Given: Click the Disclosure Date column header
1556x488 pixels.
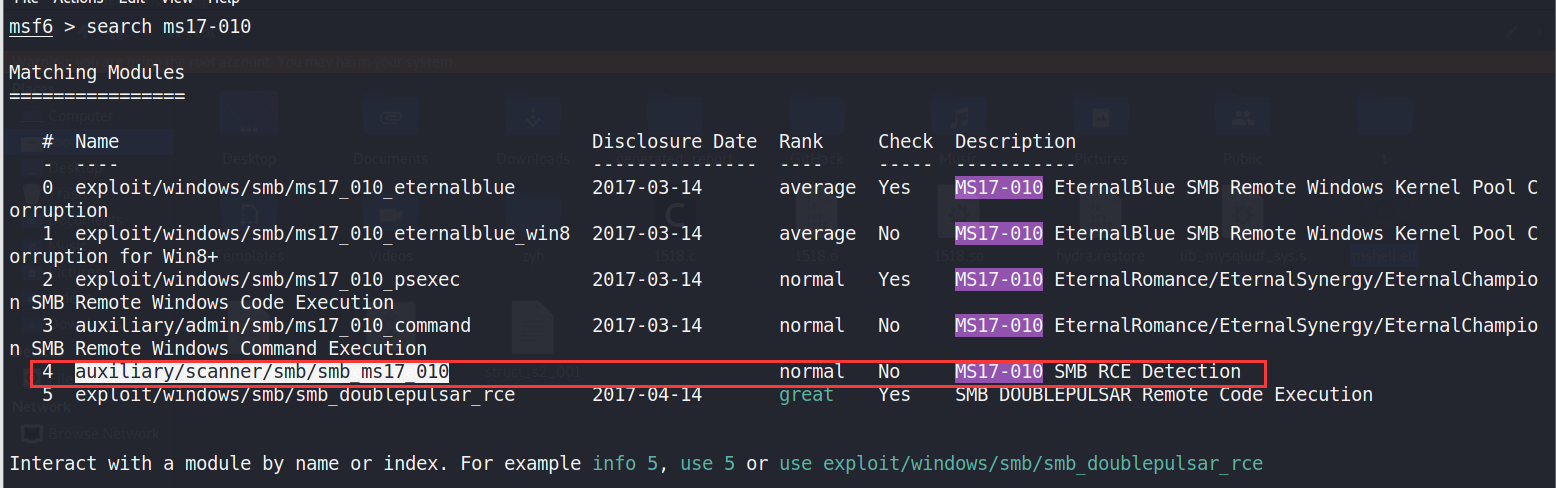Looking at the screenshot, I should pos(674,142).
